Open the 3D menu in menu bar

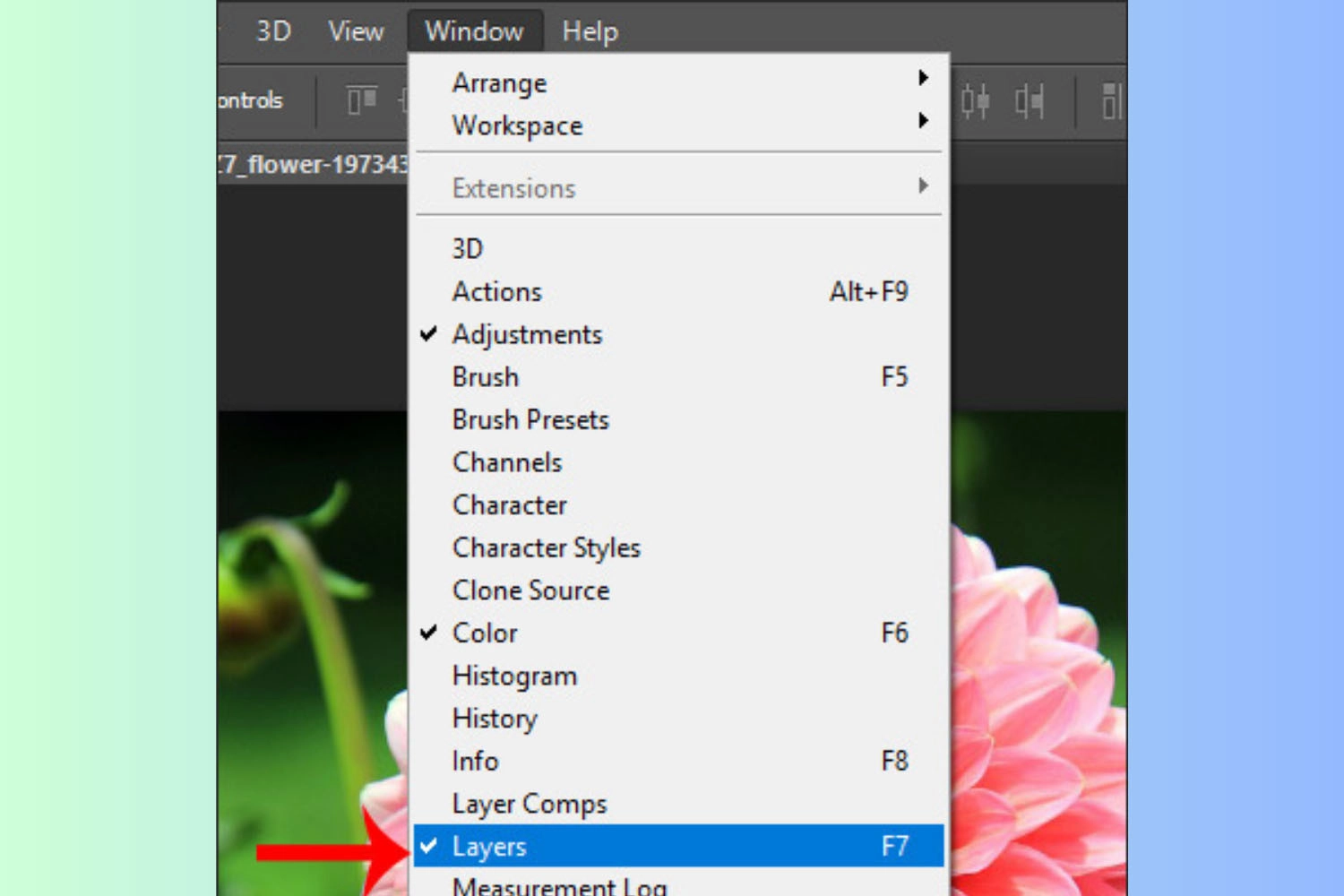click(x=273, y=31)
